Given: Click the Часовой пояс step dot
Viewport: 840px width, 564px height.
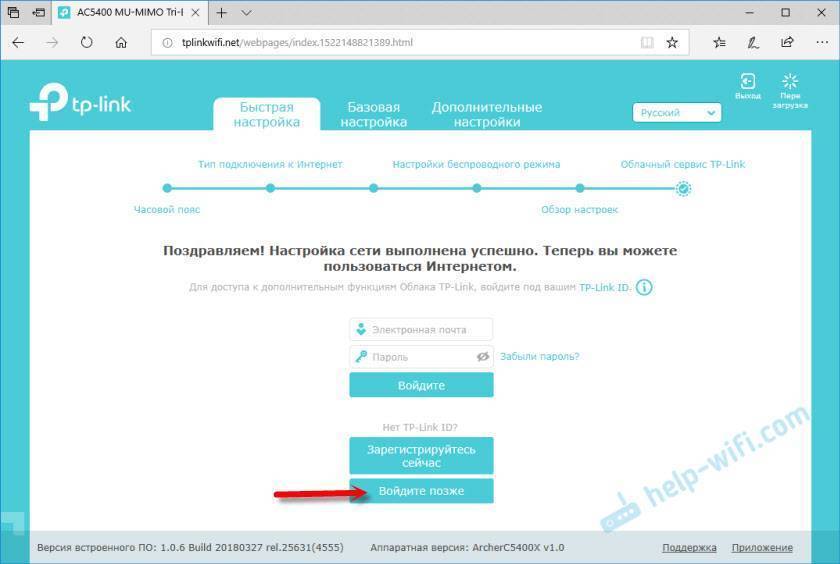Looking at the screenshot, I should [167, 188].
